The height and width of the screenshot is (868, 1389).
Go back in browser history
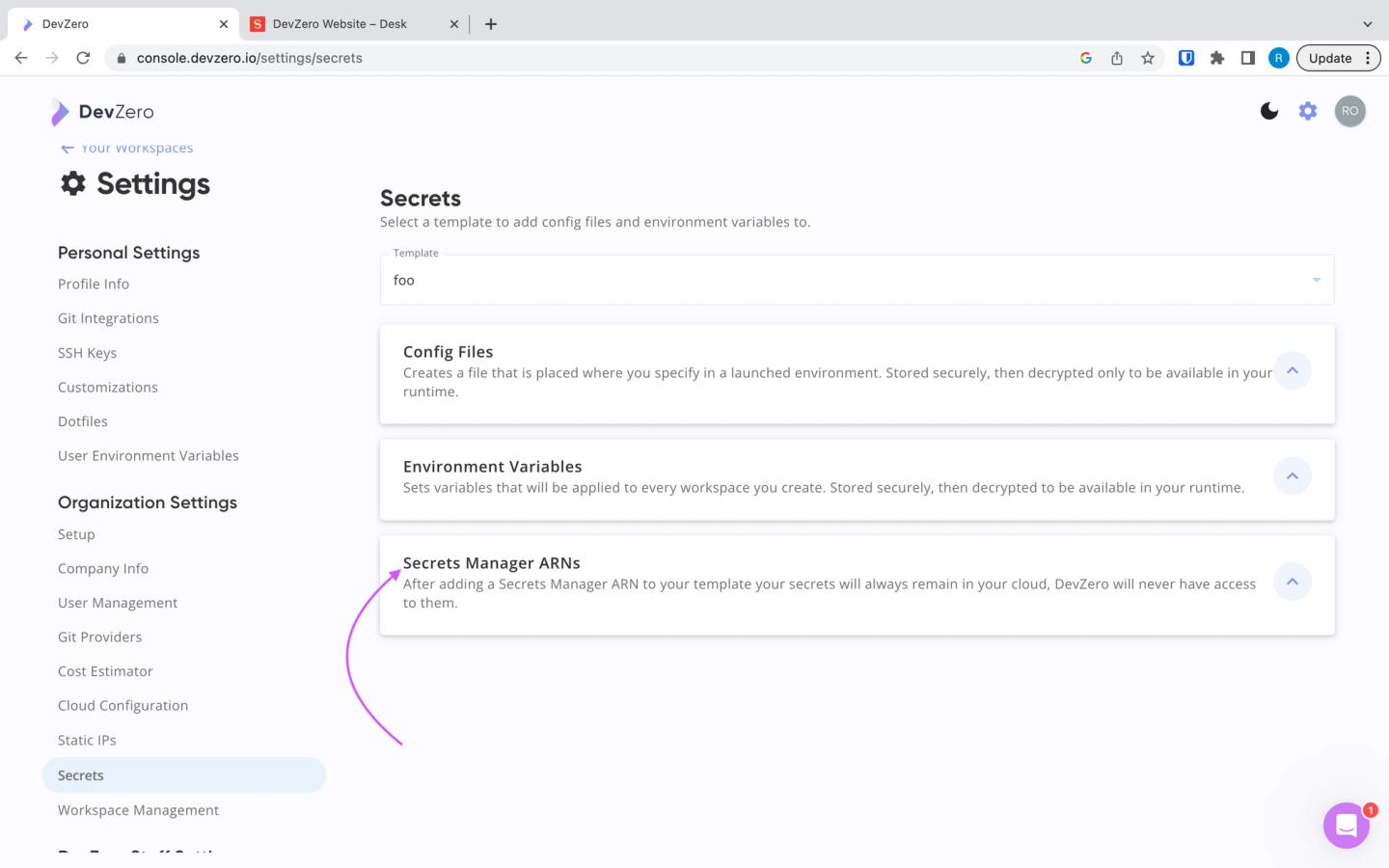click(21, 58)
